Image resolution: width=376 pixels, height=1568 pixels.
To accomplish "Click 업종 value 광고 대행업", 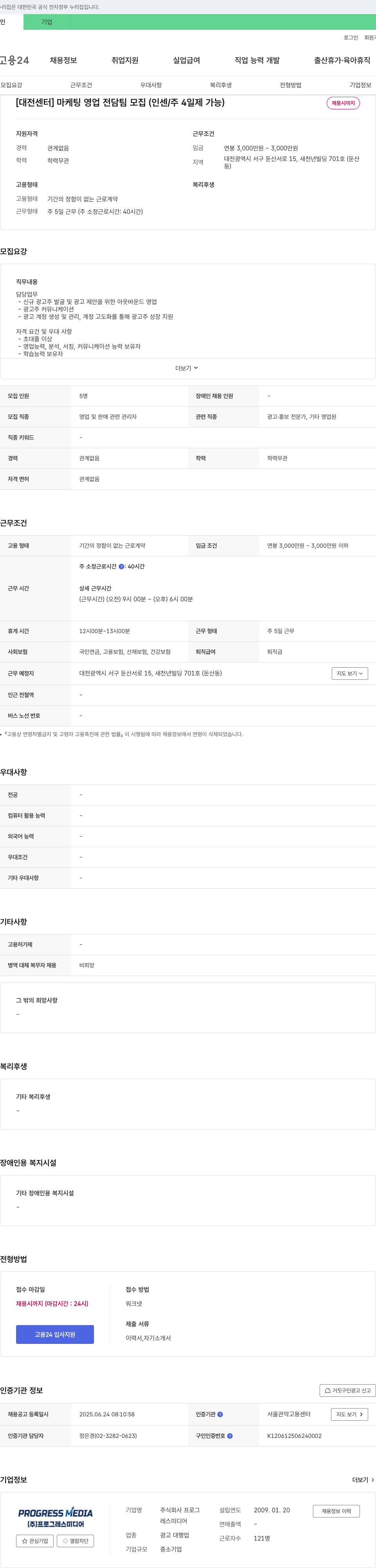I will [175, 1535].
